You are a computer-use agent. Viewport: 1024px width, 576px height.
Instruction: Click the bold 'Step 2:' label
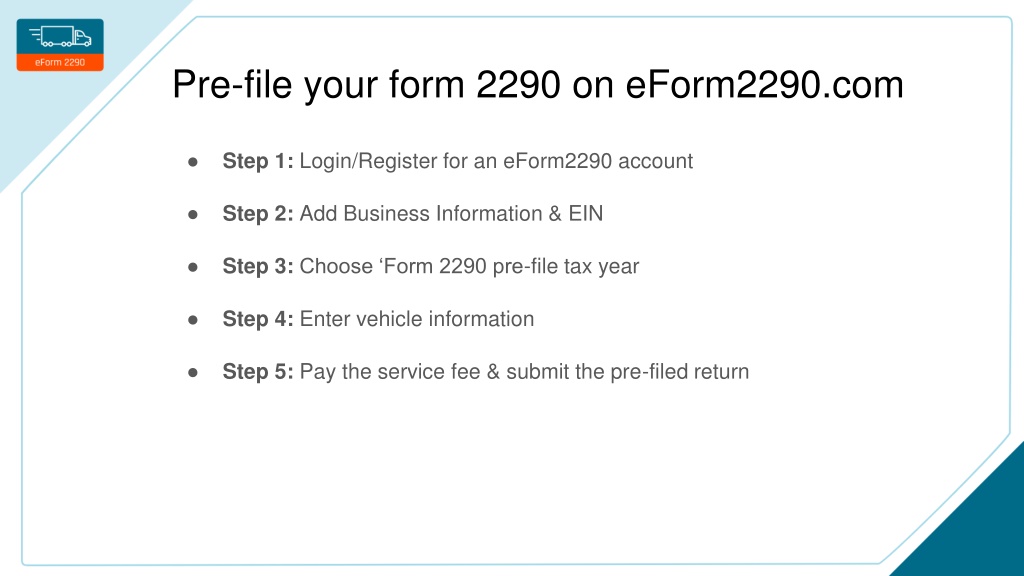pos(258,214)
